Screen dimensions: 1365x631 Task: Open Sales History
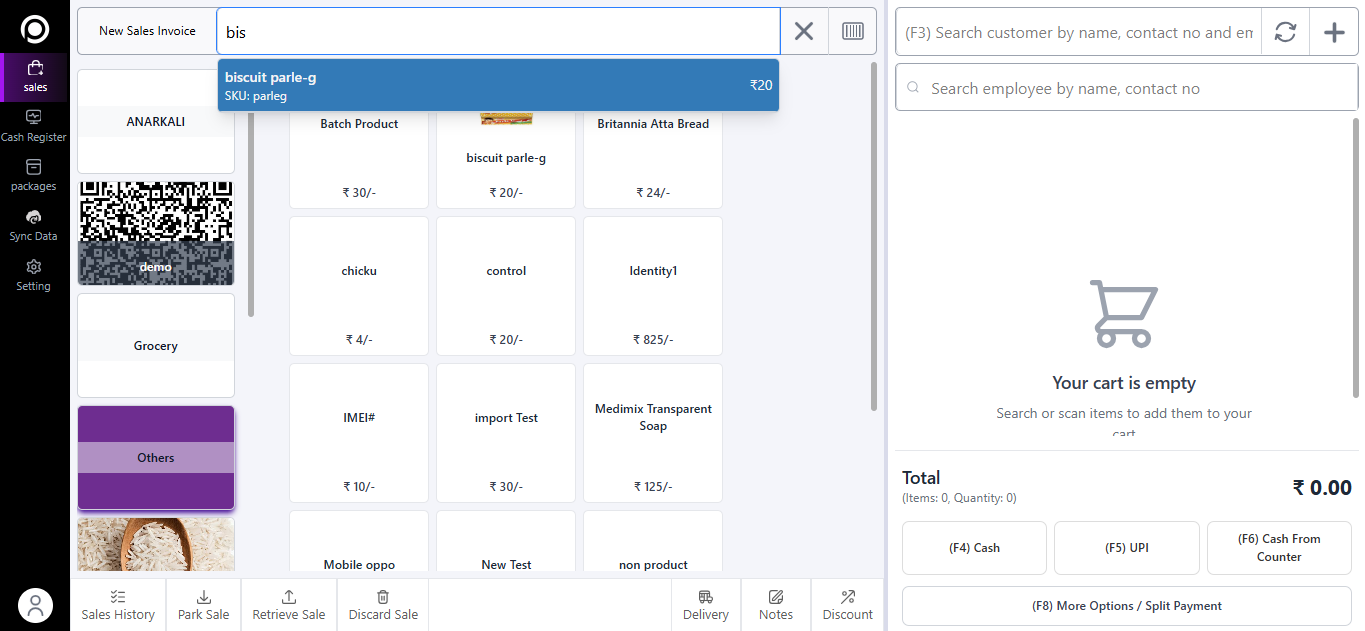click(x=118, y=605)
